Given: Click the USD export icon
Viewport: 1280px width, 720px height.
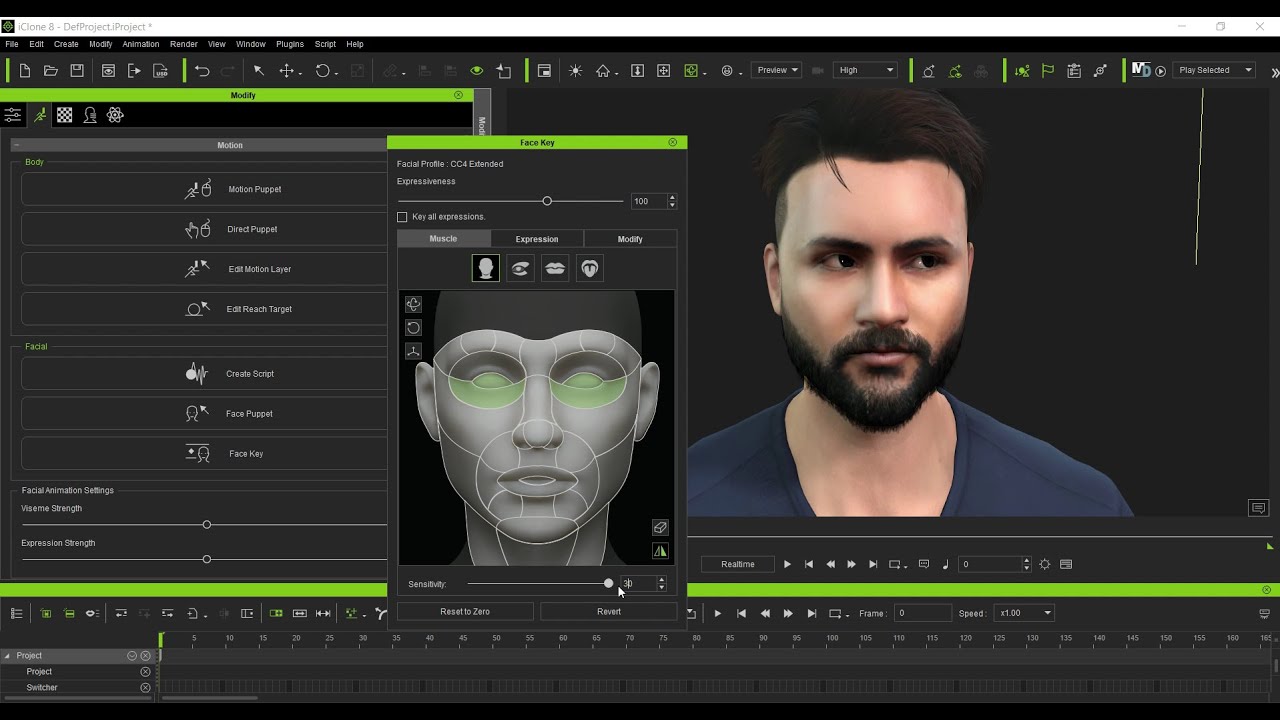Looking at the screenshot, I should (x=160, y=70).
